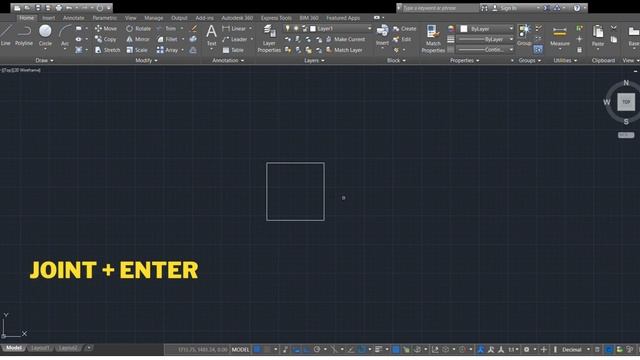
Task: Click the Paste clipboard icon
Action: pyautogui.click(x=598, y=35)
